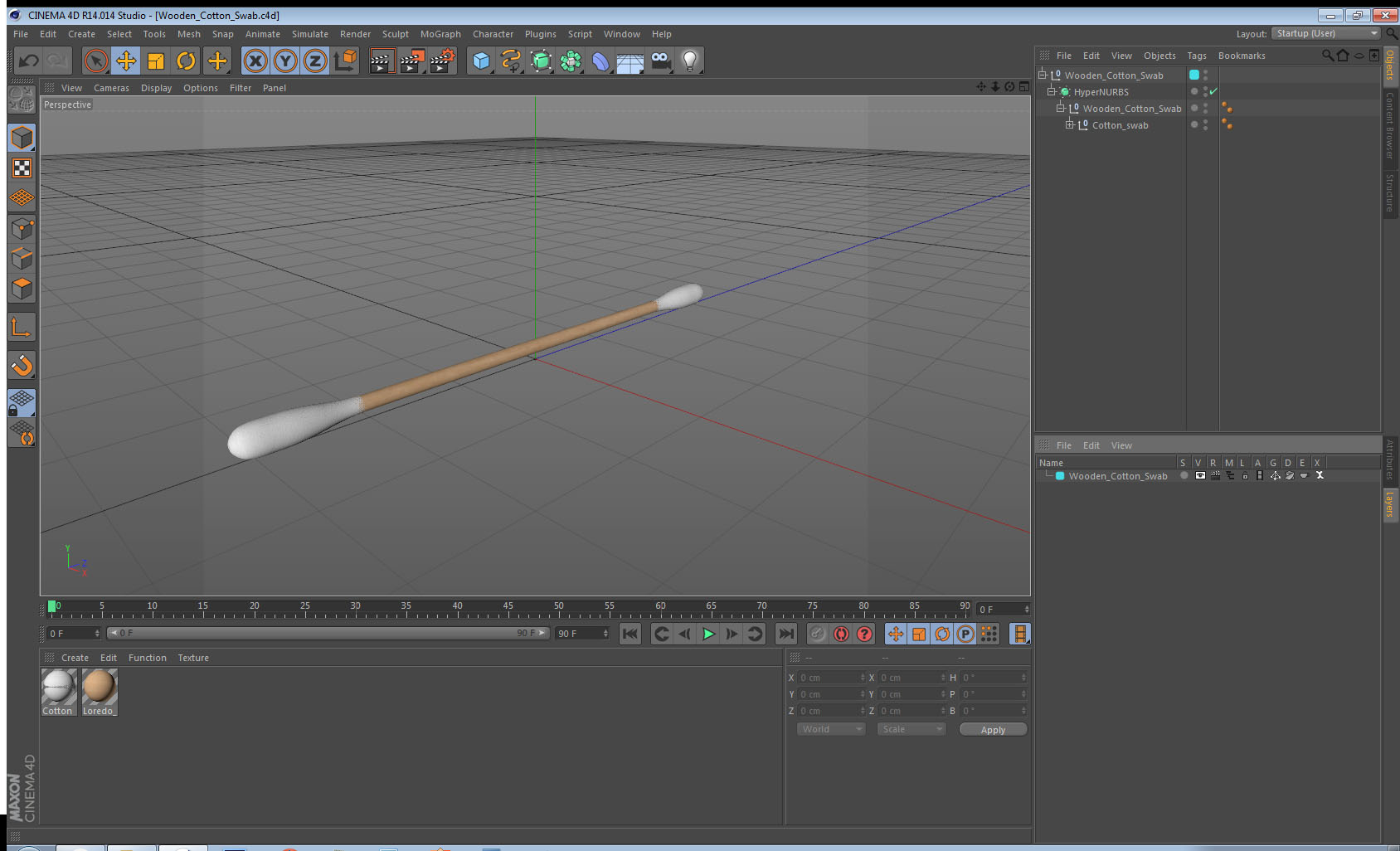The width and height of the screenshot is (1400, 851).
Task: Open the deformer objects icon
Action: coord(600,61)
